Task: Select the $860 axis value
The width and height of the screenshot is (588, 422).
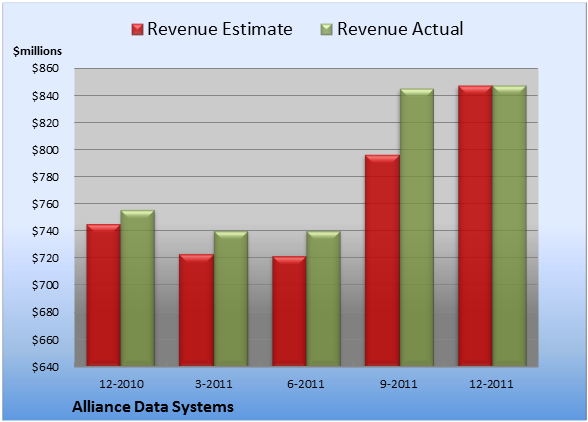Action: 45,68
